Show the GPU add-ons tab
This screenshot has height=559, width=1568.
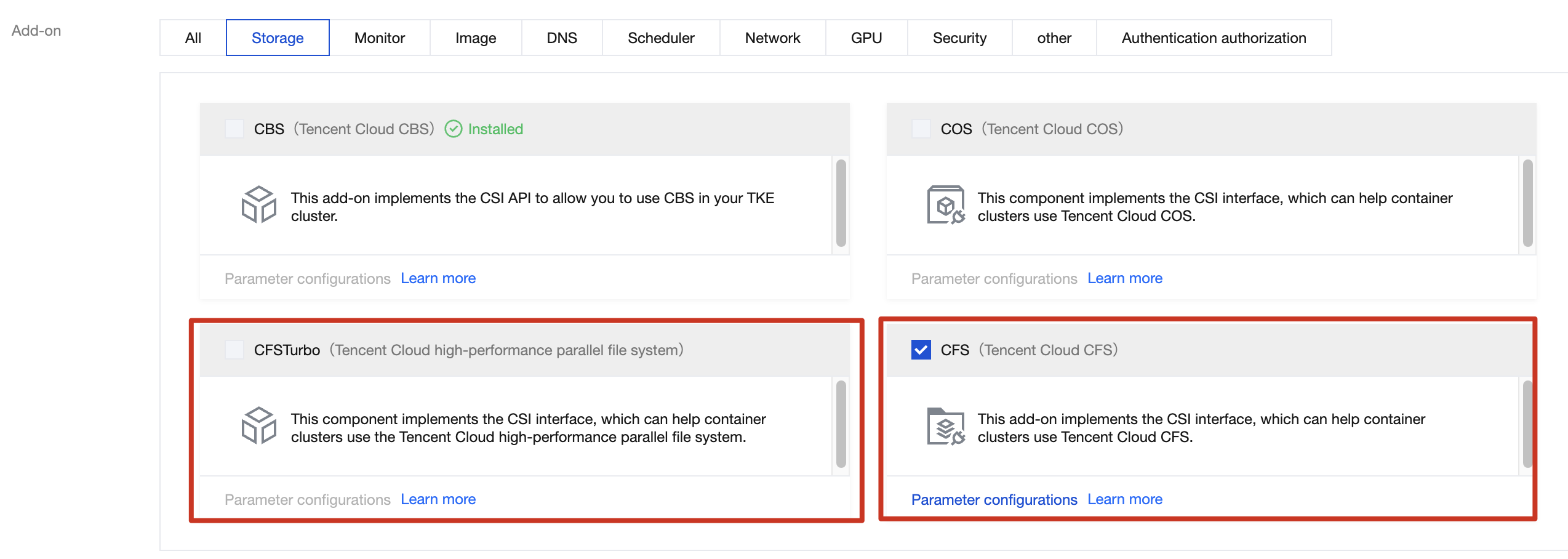(866, 38)
